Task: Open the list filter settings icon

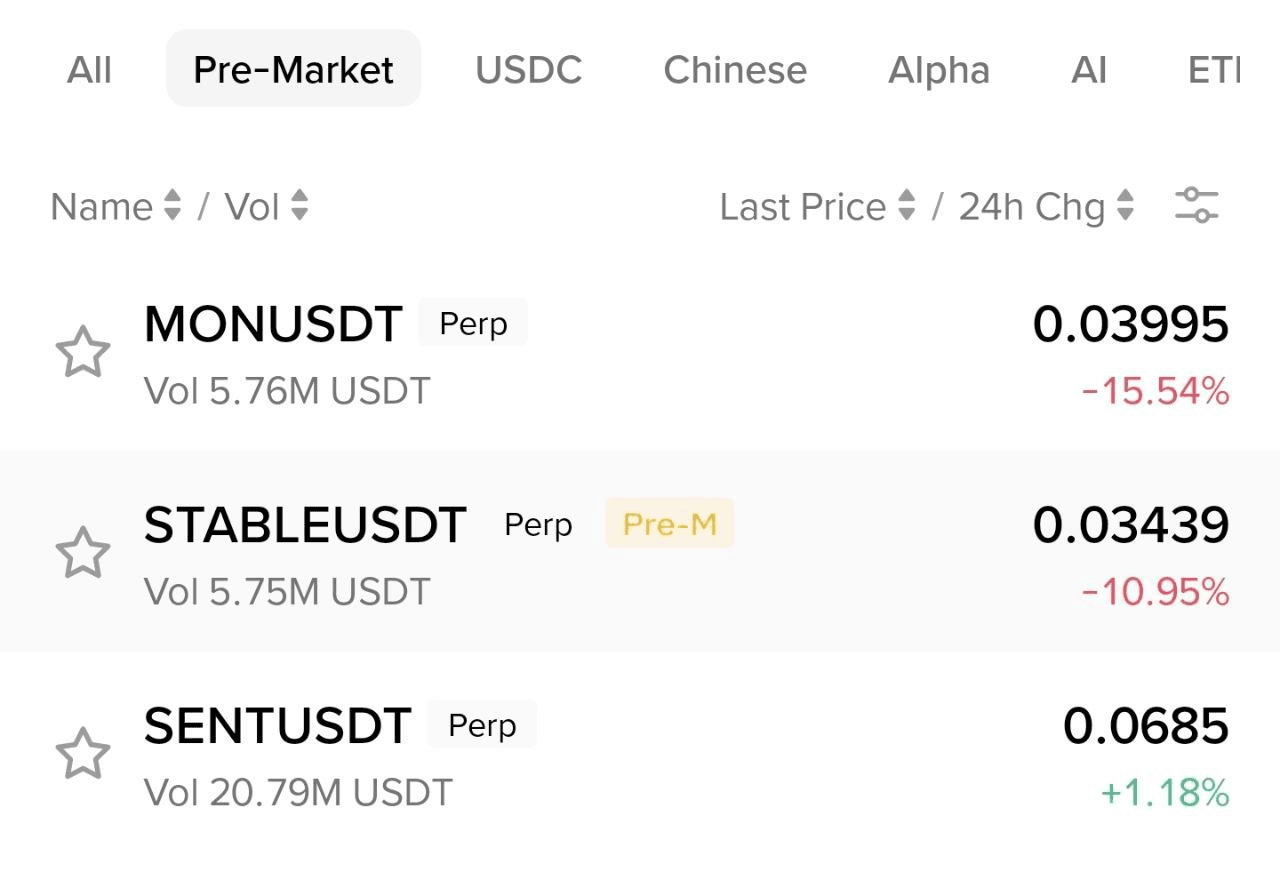Action: tap(1196, 206)
